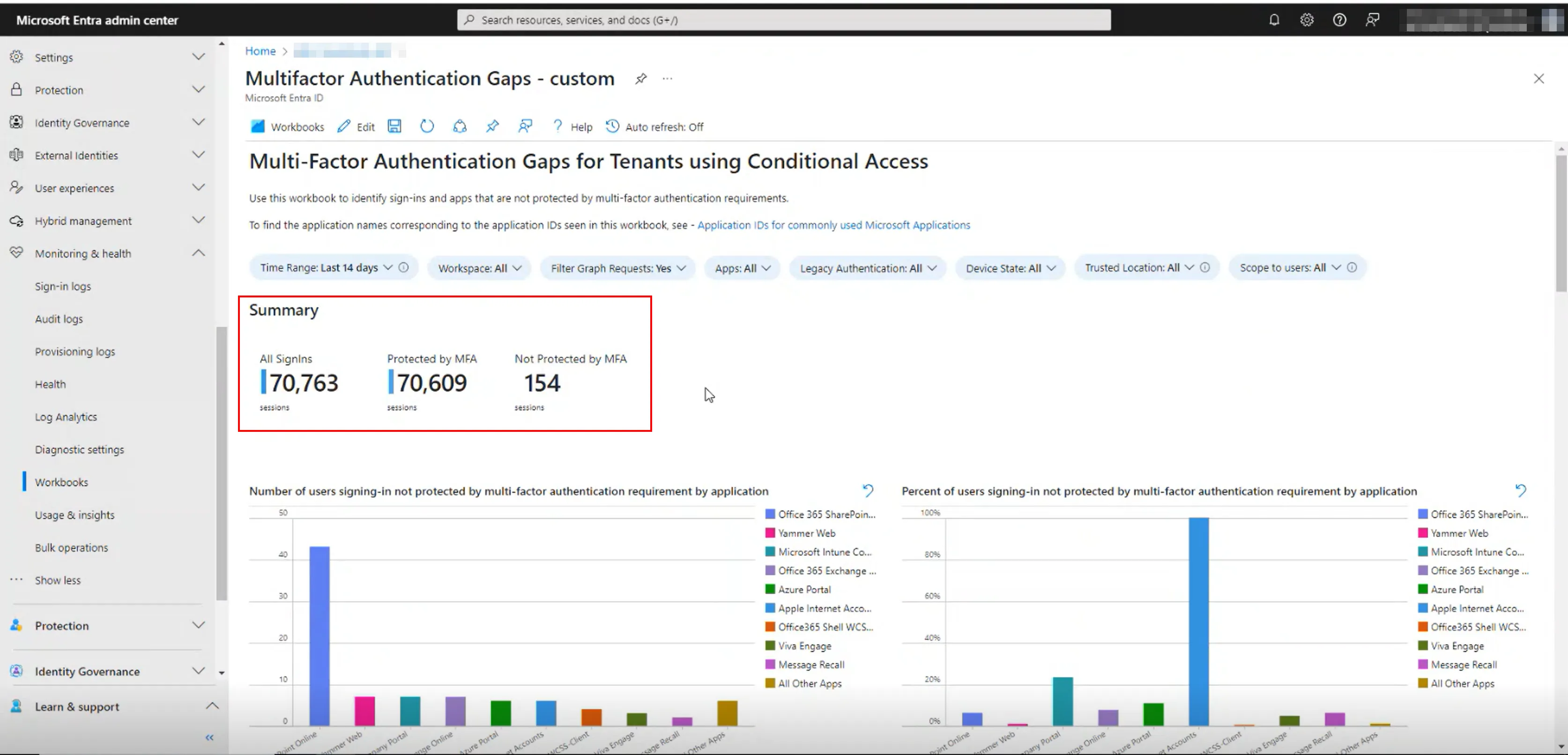
Task: Go to Home breadcrumb link
Action: 260,51
